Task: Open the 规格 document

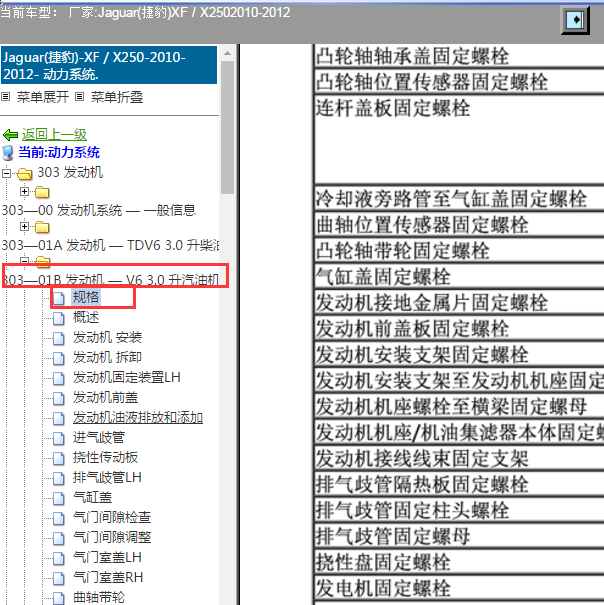Action: click(86, 297)
